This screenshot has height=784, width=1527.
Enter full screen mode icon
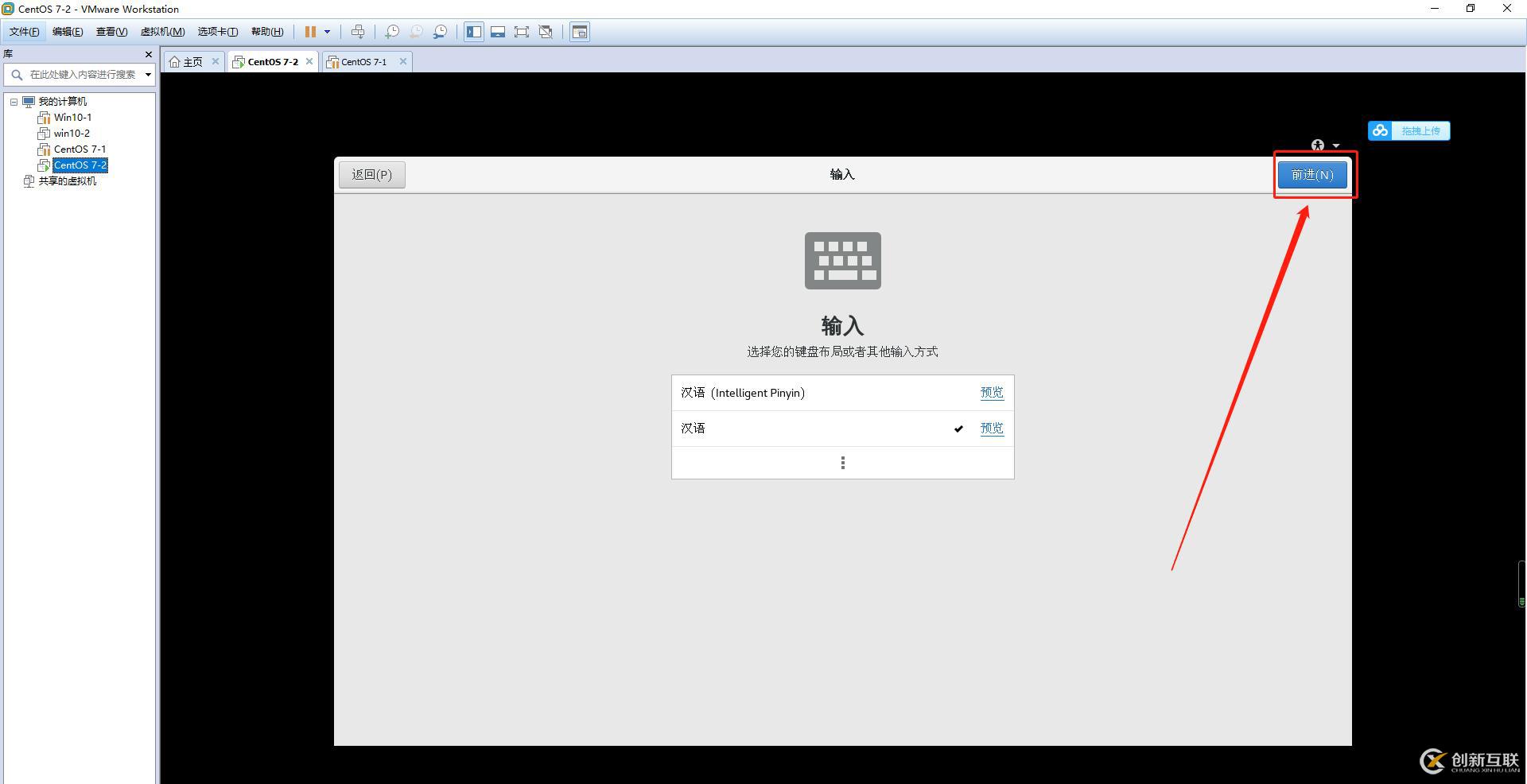(x=522, y=32)
